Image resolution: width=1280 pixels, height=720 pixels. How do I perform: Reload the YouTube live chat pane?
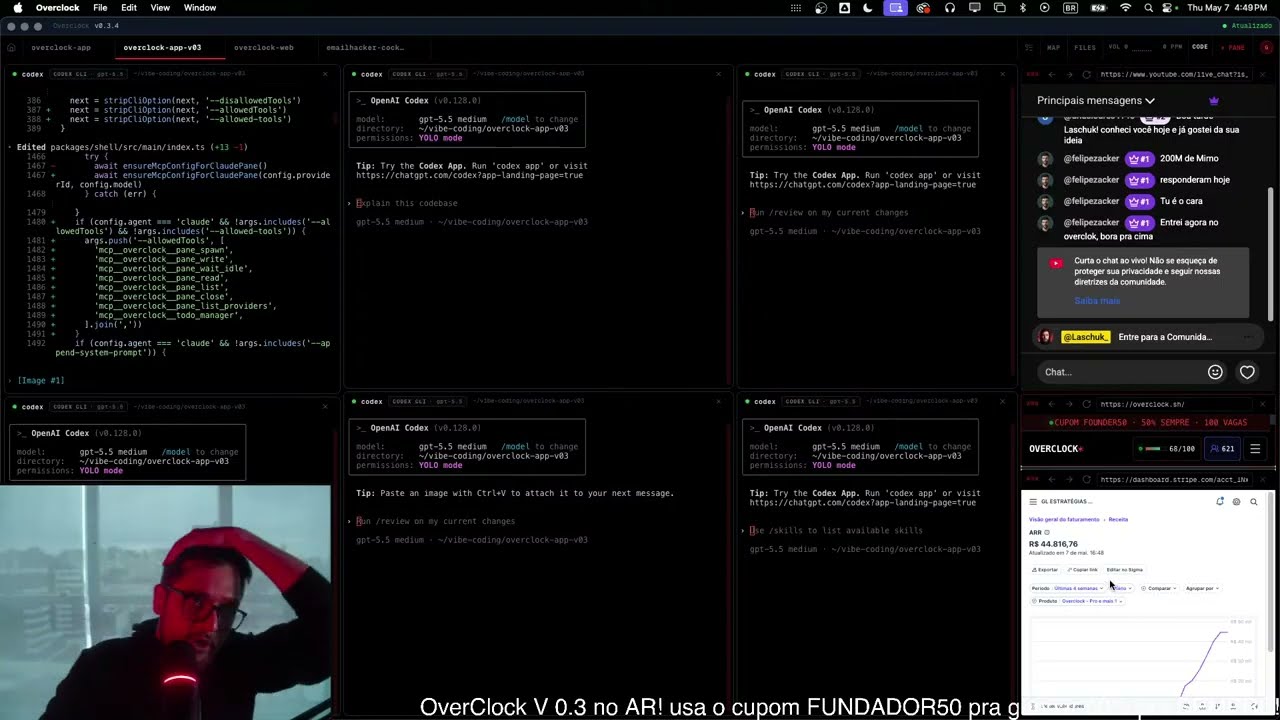(x=1086, y=74)
